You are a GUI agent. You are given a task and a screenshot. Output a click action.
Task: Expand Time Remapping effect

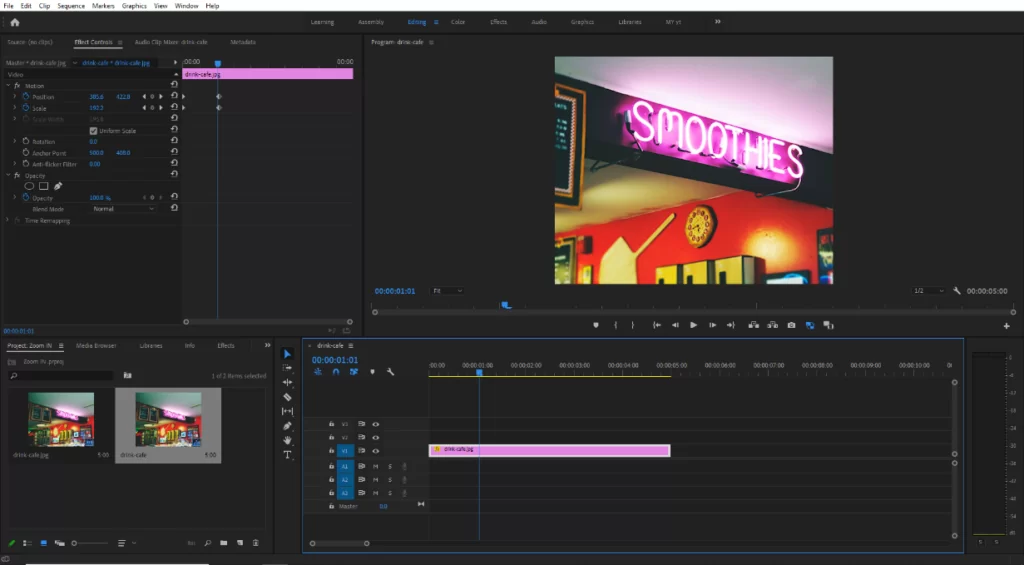(x=8, y=220)
